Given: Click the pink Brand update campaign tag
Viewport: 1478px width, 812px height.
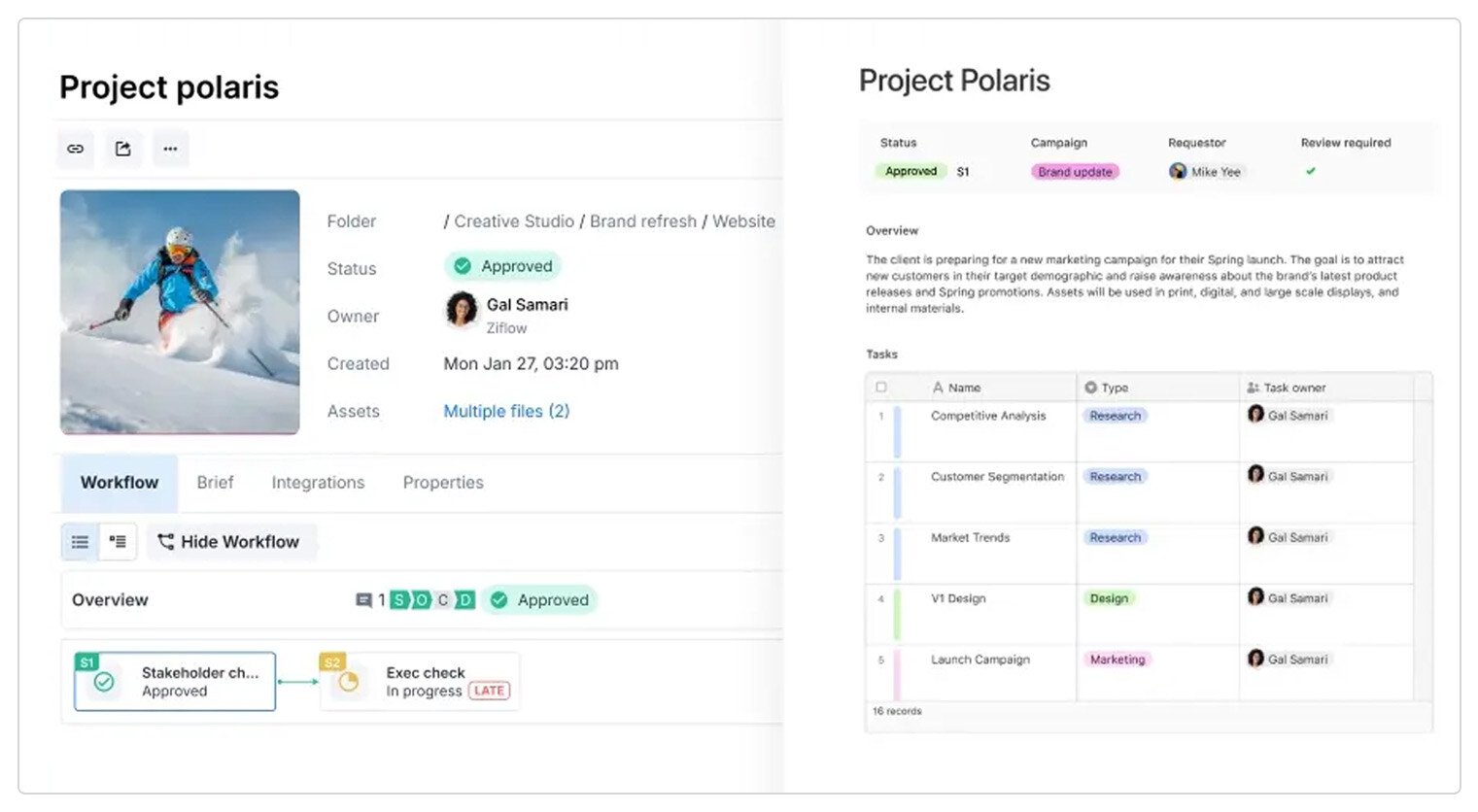Looking at the screenshot, I should (1074, 172).
